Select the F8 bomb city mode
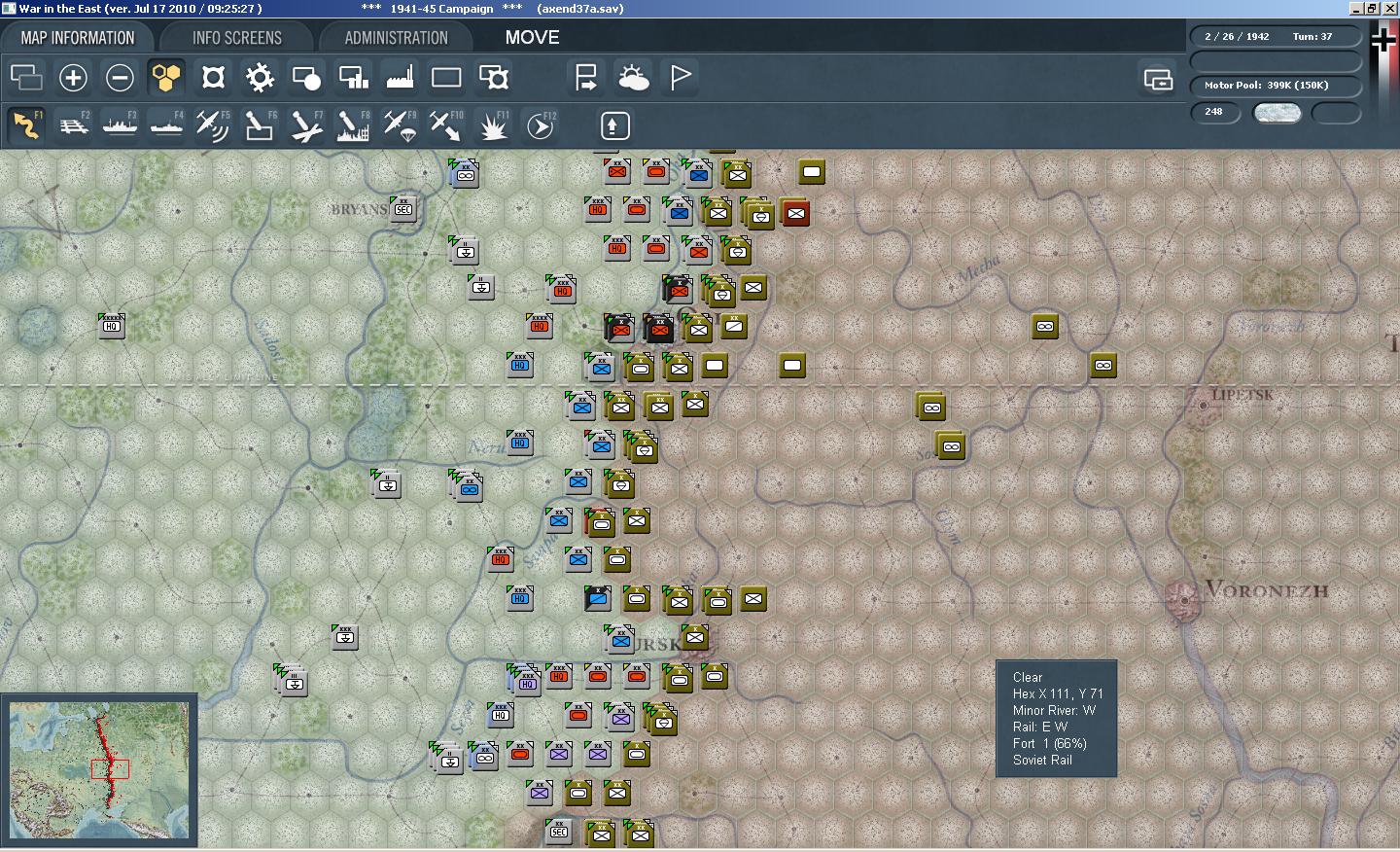This screenshot has height=852, width=1400. [353, 125]
